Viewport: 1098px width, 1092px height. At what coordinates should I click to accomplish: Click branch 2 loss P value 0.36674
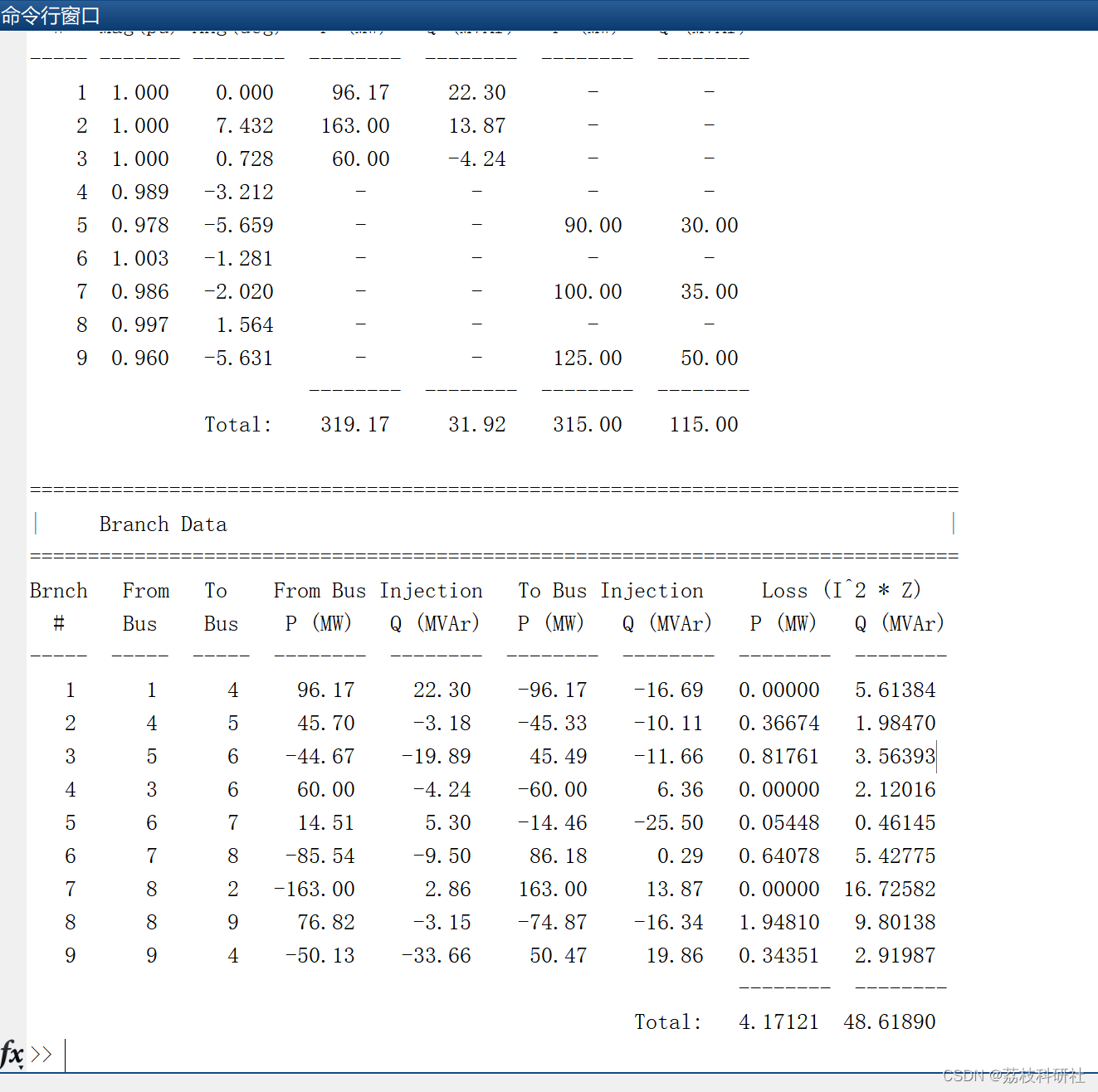tap(779, 724)
